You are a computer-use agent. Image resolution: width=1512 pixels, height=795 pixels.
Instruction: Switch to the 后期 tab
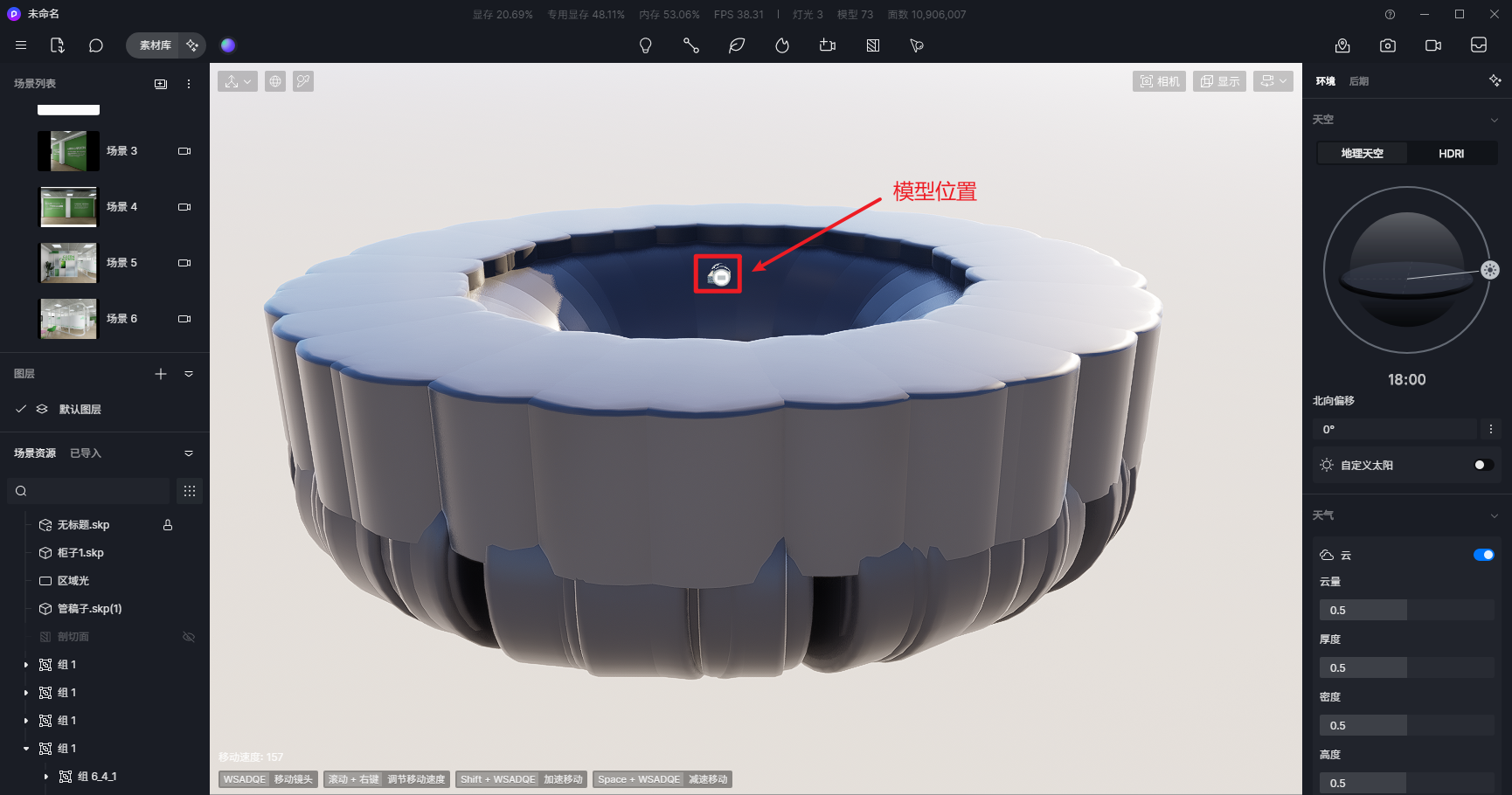click(x=1359, y=81)
